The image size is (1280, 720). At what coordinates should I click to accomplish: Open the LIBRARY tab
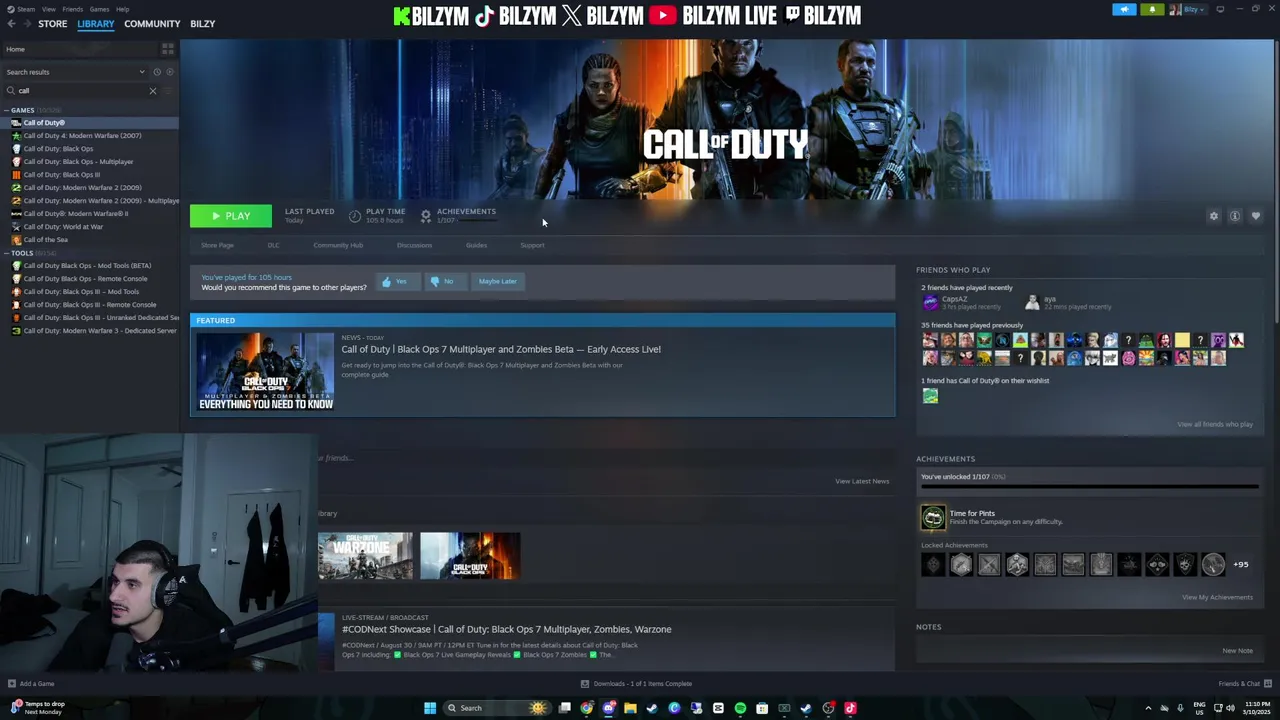pos(96,24)
